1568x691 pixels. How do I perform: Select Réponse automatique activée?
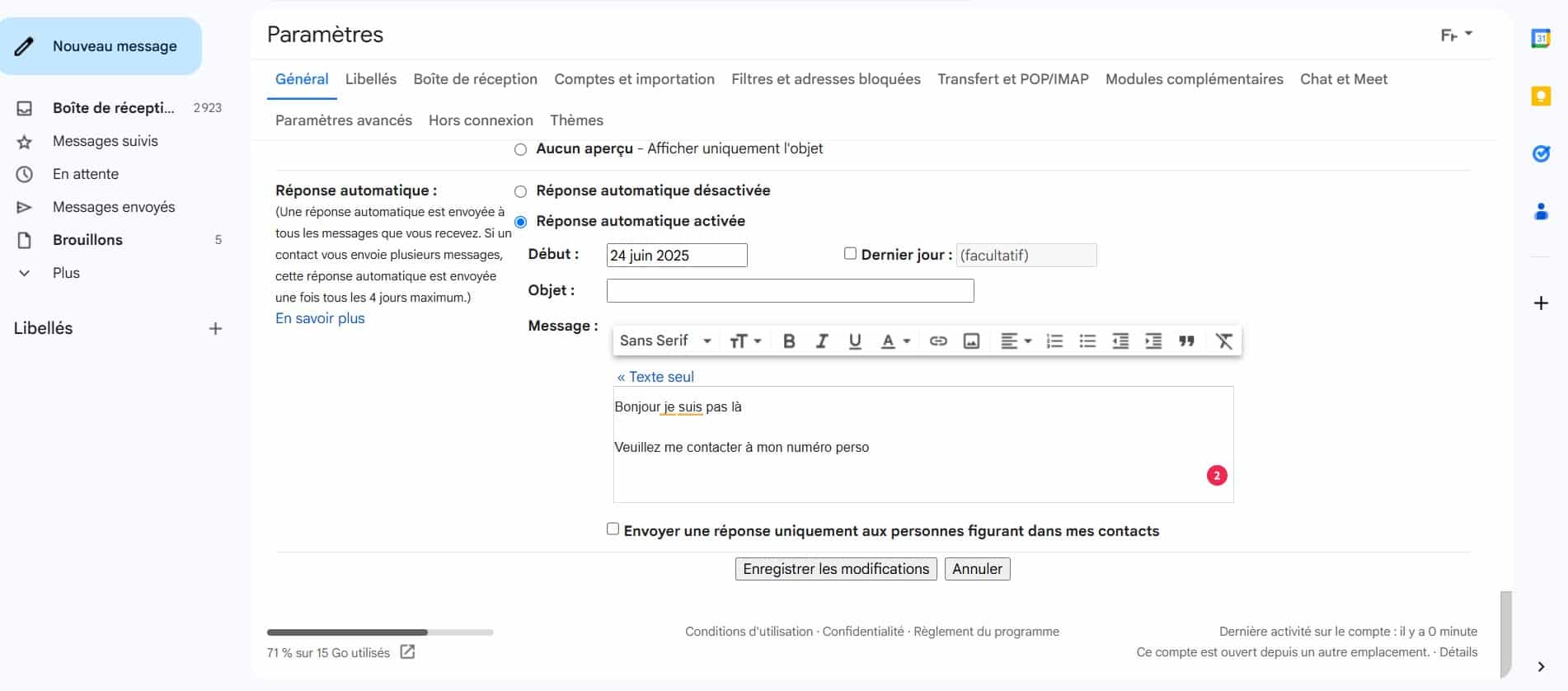click(x=520, y=222)
